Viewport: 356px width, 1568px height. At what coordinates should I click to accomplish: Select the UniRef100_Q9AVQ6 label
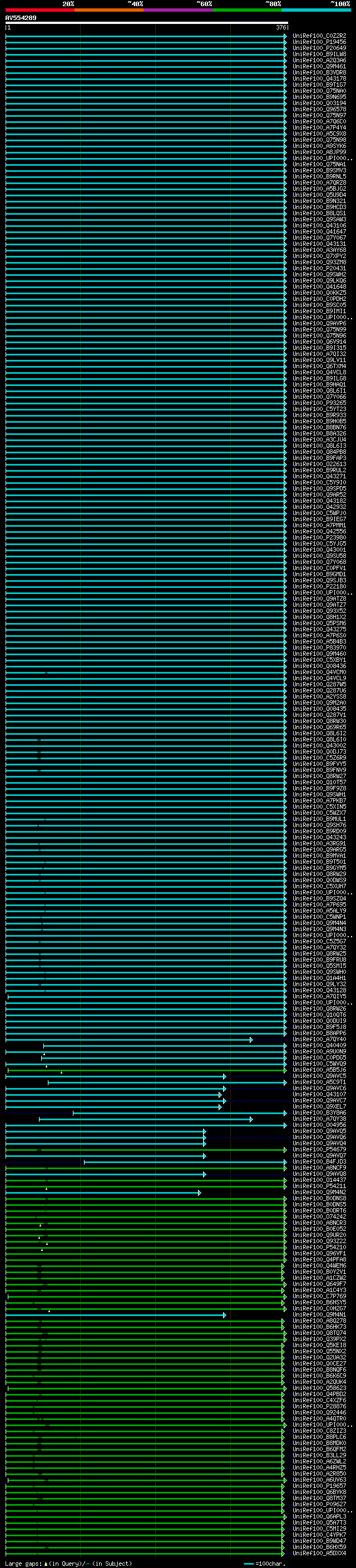[319, 1137]
